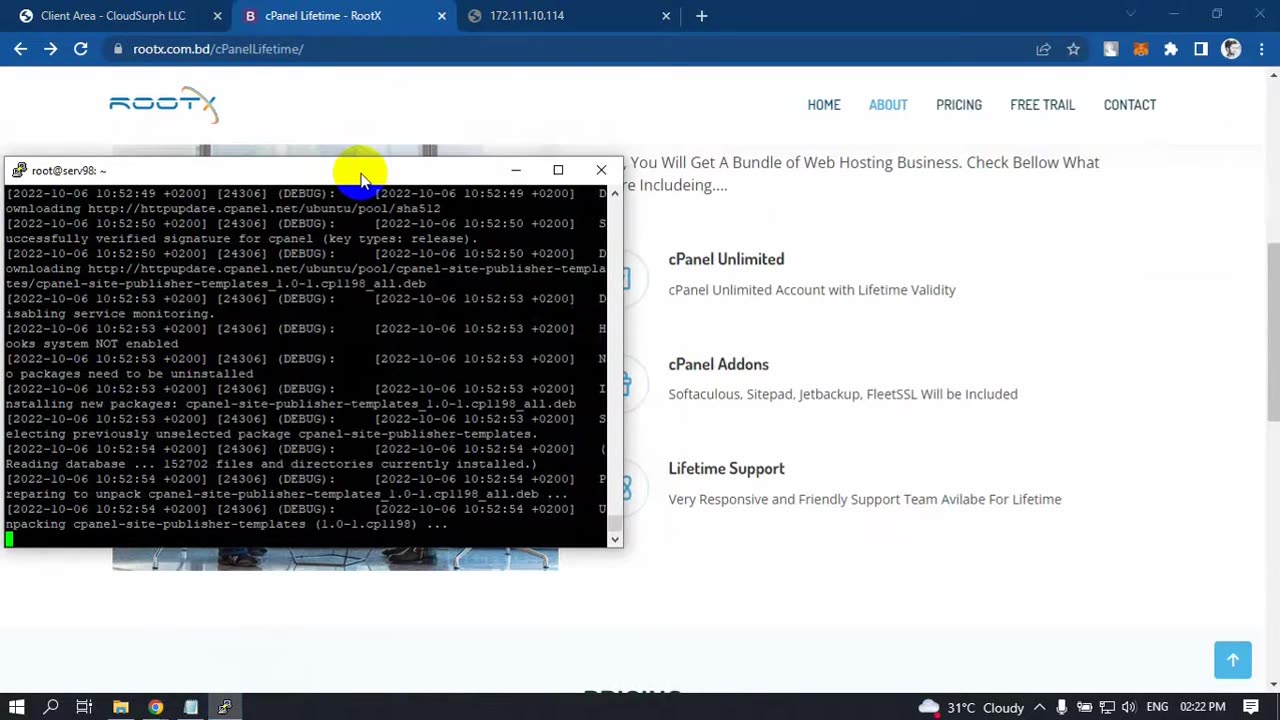The width and height of the screenshot is (1280, 720).
Task: Open the PuTTY taskbar icon
Action: point(225,707)
